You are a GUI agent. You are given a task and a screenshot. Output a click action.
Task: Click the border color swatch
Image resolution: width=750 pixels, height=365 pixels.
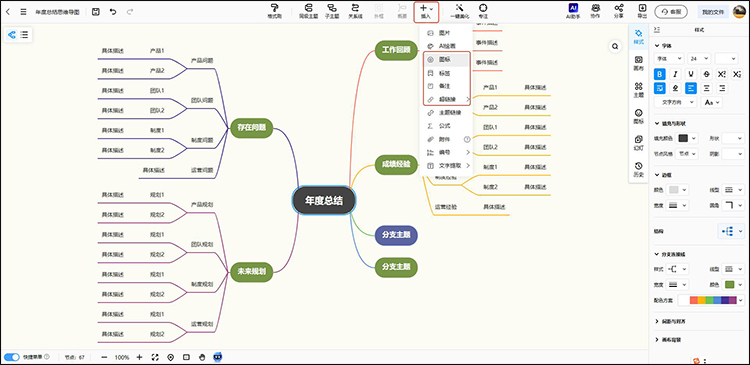tap(673, 190)
